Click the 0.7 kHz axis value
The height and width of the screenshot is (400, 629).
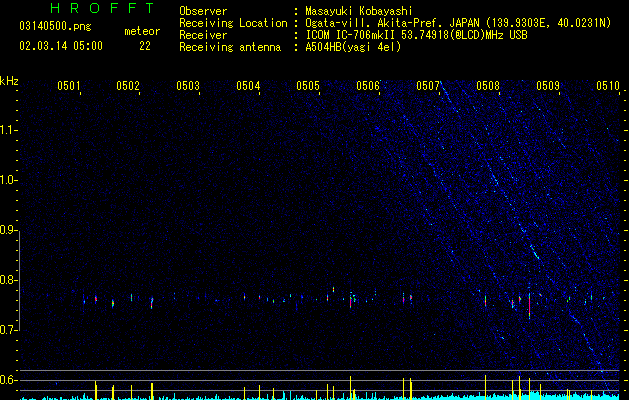8,330
